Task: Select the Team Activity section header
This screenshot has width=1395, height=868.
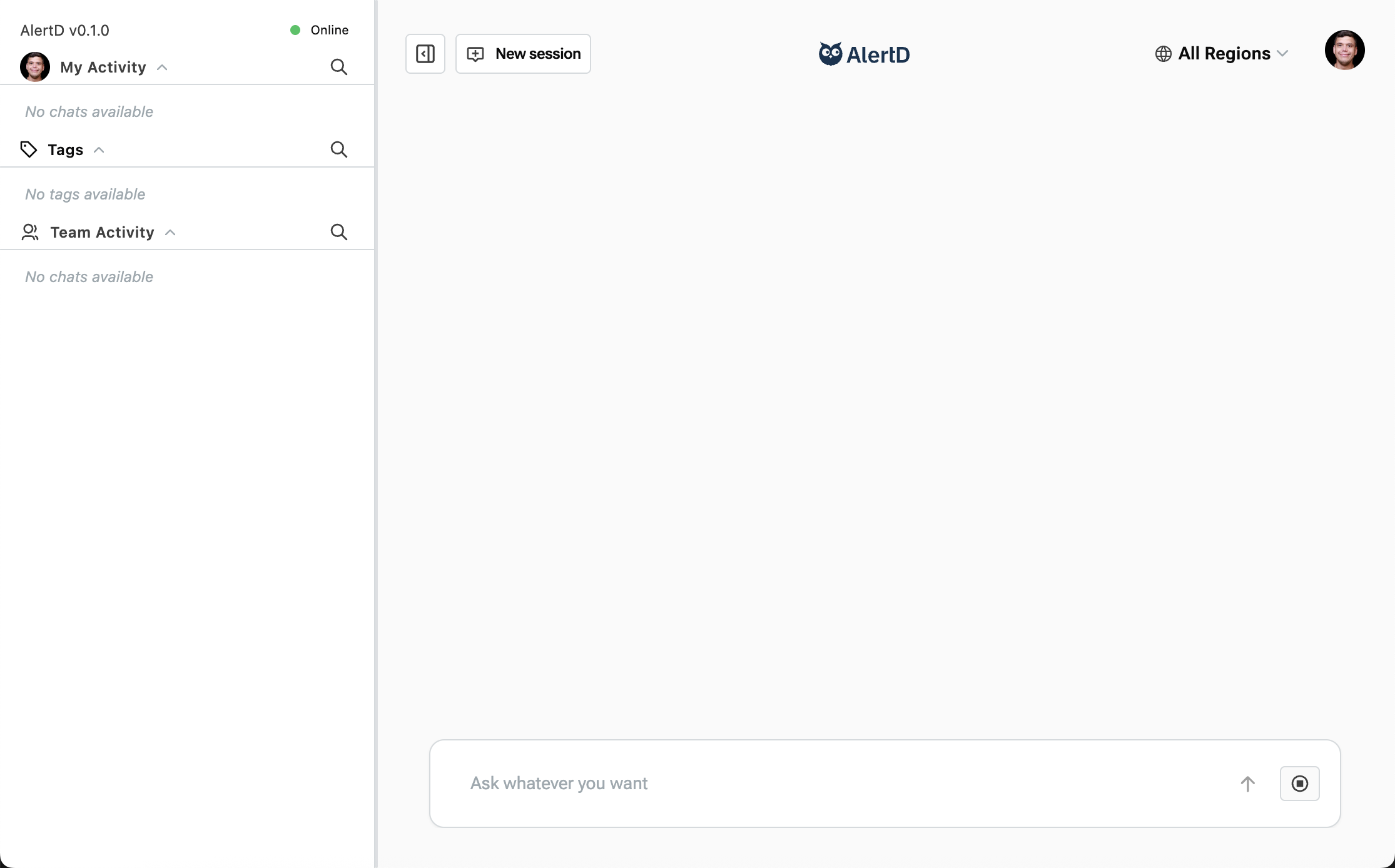Action: 101,232
